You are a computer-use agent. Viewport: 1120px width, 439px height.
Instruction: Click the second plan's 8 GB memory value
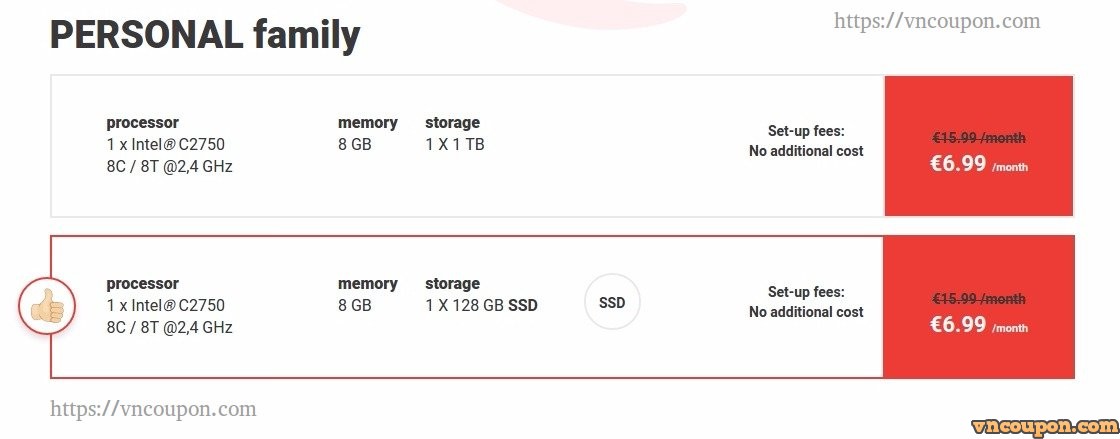(x=355, y=306)
